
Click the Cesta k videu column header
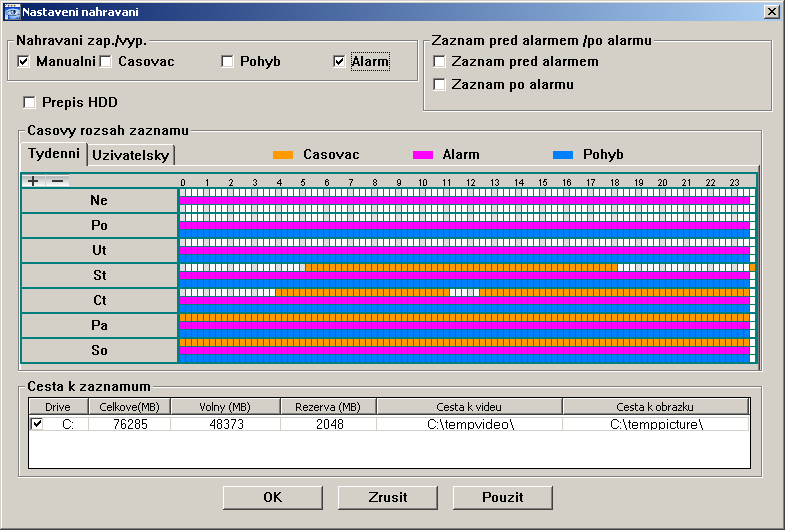pyautogui.click(x=469, y=407)
